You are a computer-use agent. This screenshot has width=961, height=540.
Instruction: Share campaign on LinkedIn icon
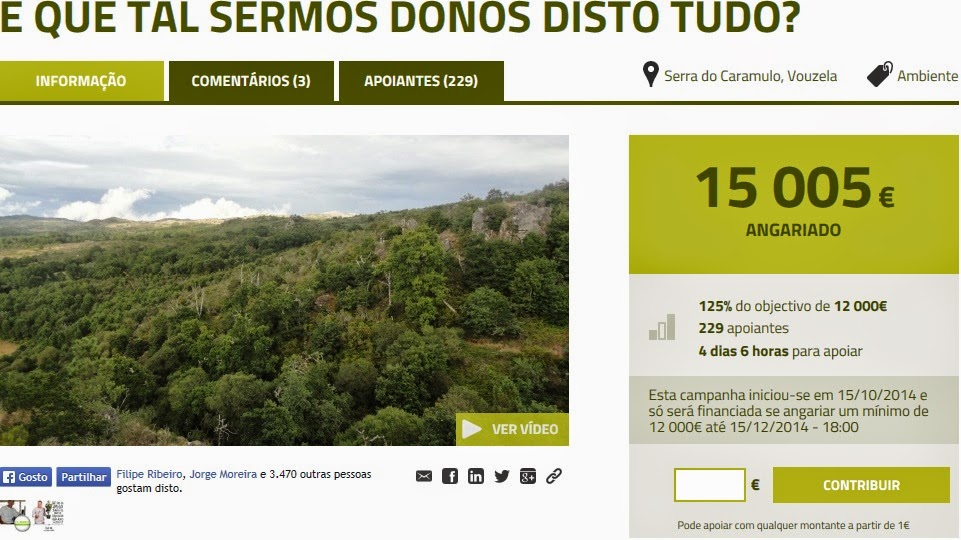(476, 476)
